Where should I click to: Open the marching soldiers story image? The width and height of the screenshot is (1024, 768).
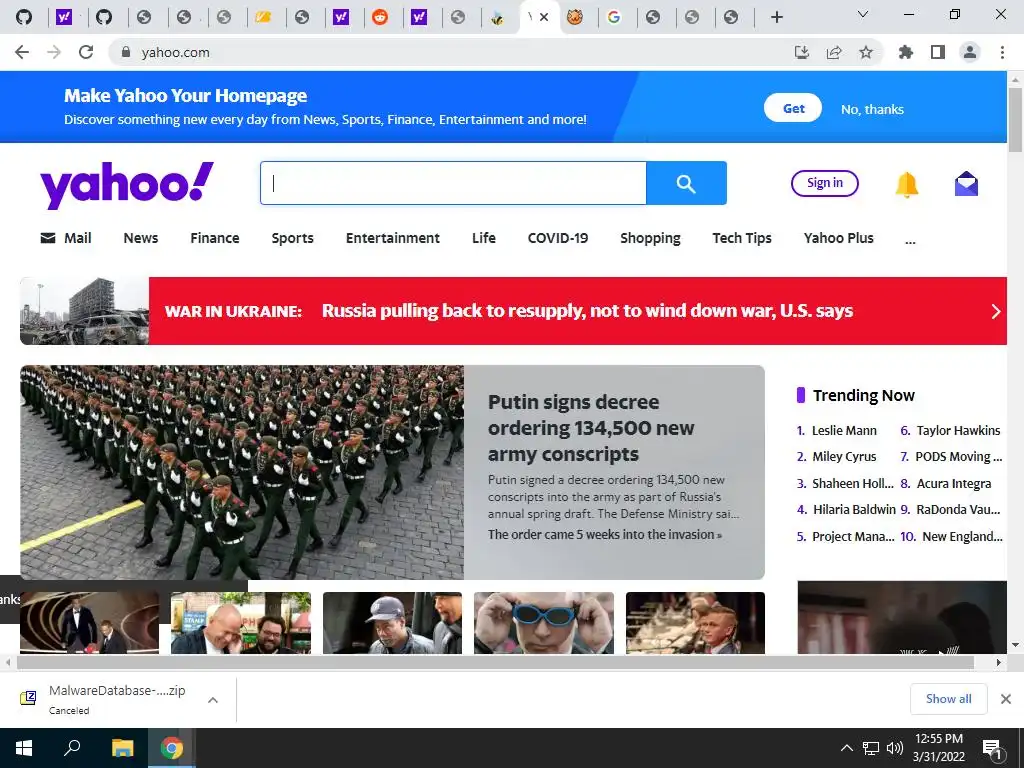tap(242, 472)
